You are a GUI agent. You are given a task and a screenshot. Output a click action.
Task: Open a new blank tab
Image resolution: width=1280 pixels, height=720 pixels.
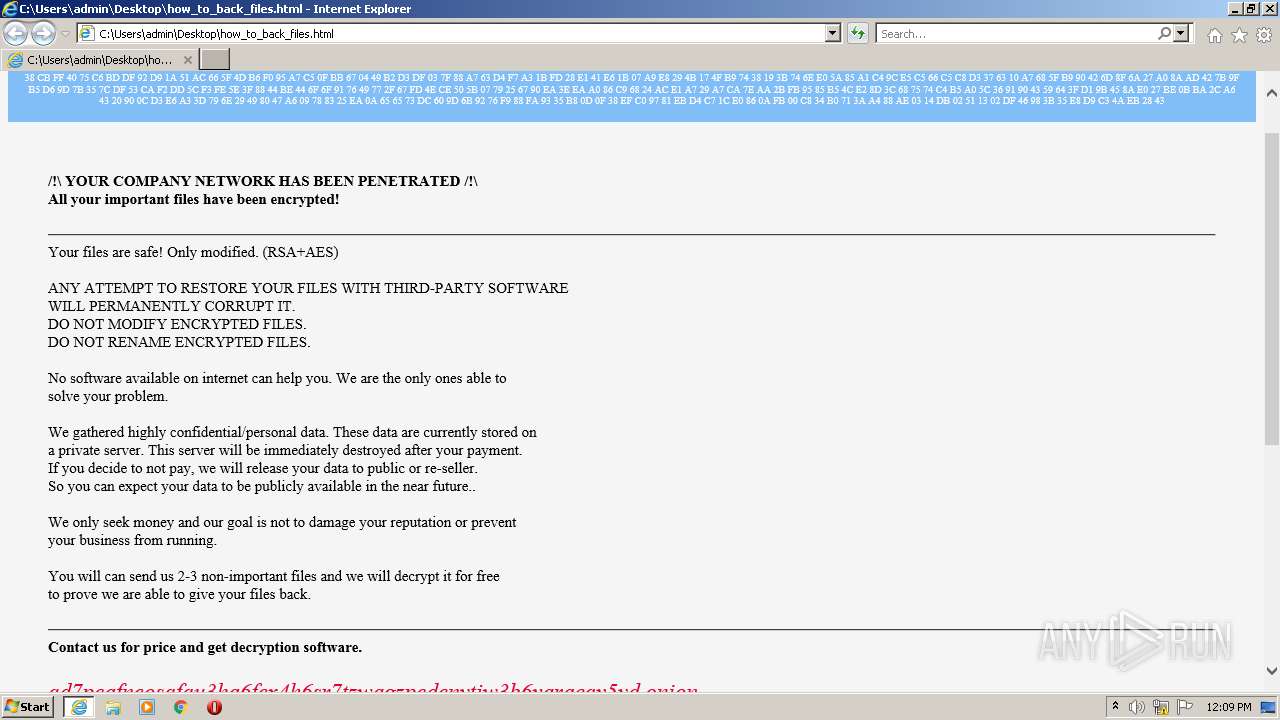pyautogui.click(x=215, y=60)
